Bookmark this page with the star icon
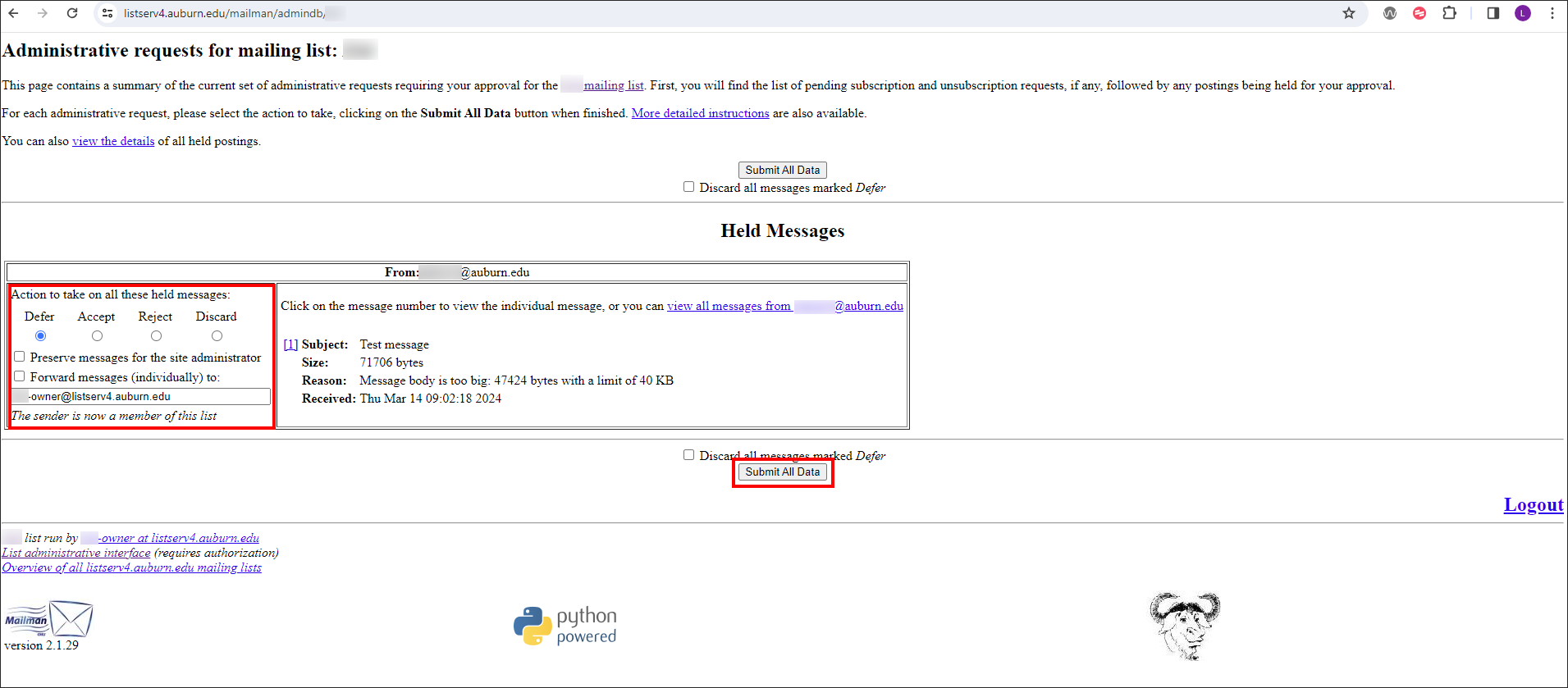Screen dimensions: 1568x688 click(1349, 13)
